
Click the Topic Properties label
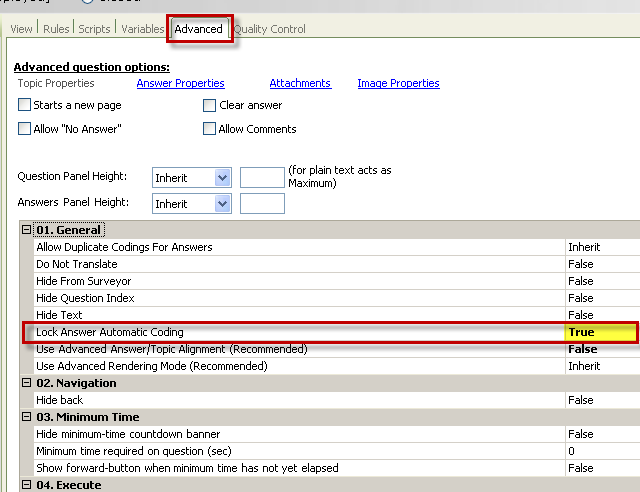[x=56, y=83]
